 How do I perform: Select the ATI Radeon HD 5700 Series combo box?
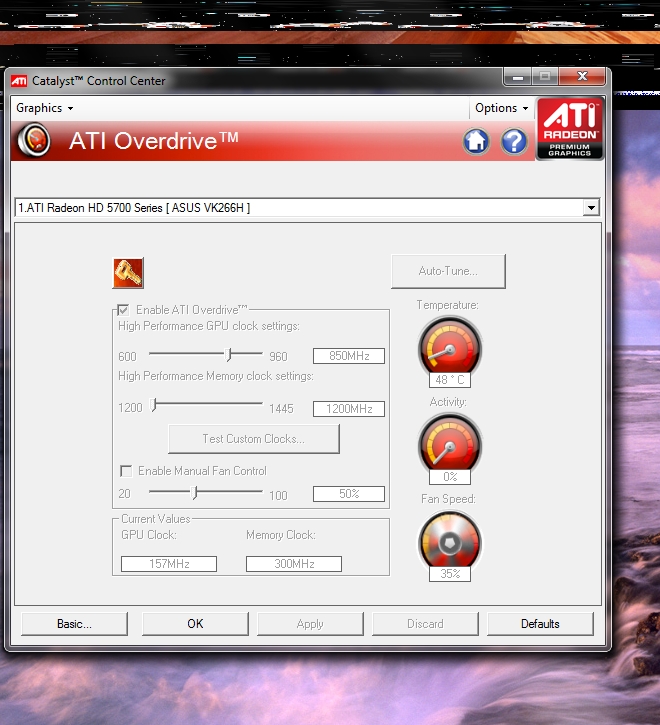[x=307, y=208]
